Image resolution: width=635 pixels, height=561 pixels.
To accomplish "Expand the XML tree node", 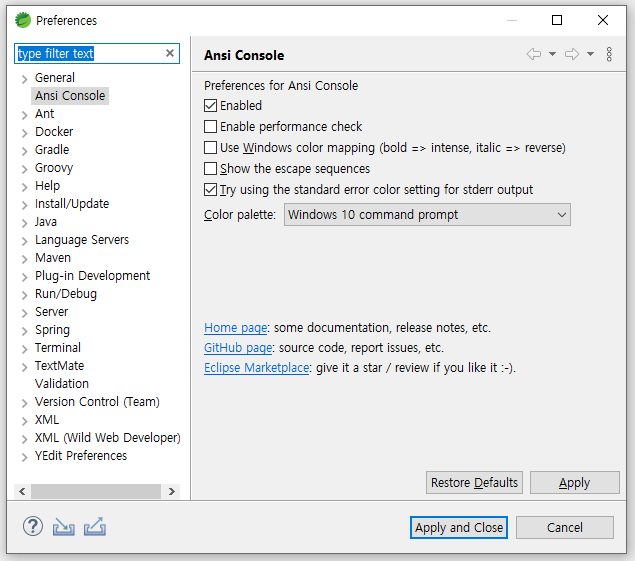I will (25, 421).
